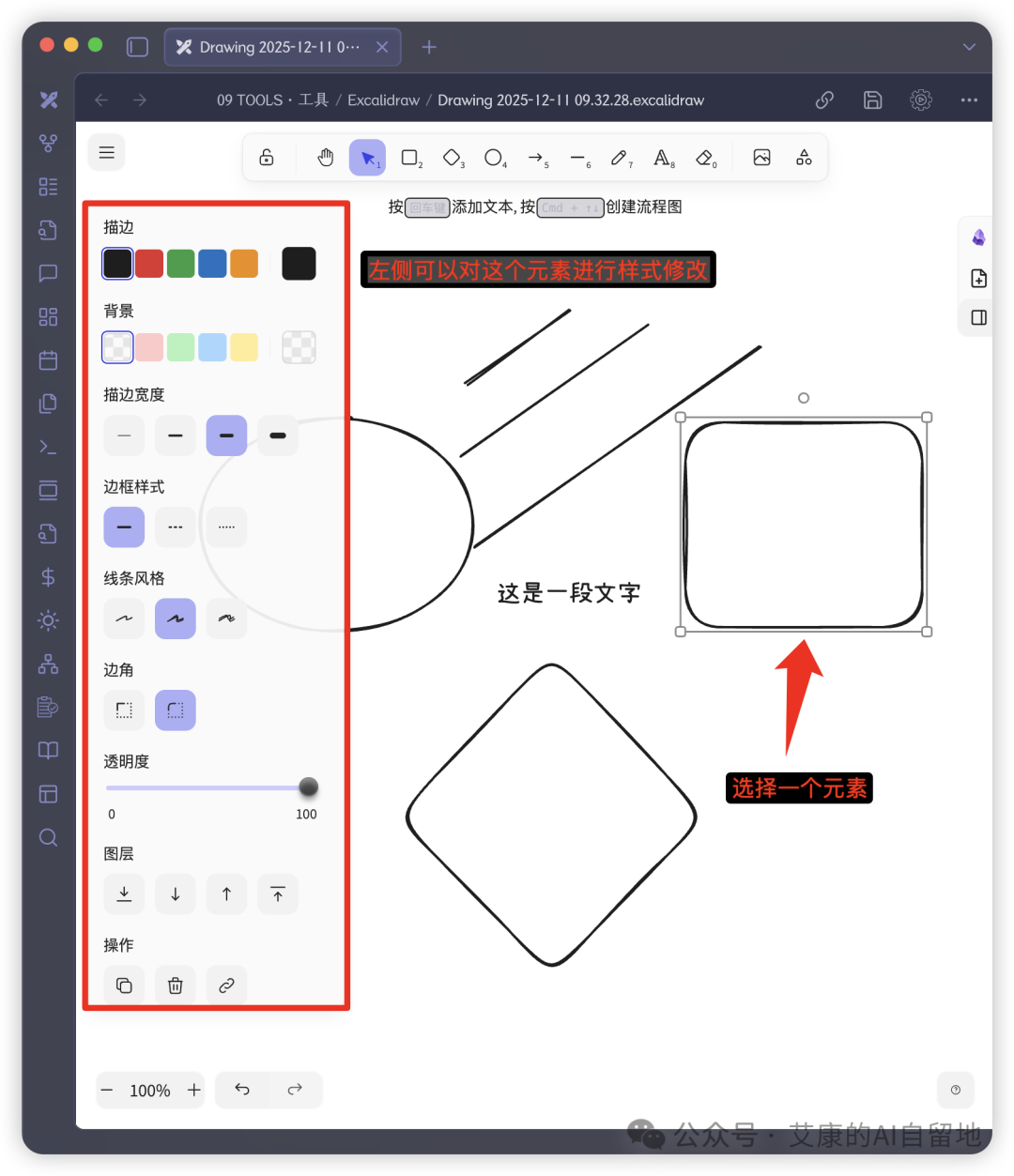Select the arrow tool
This screenshot has height=1176, width=1014.
[x=536, y=158]
